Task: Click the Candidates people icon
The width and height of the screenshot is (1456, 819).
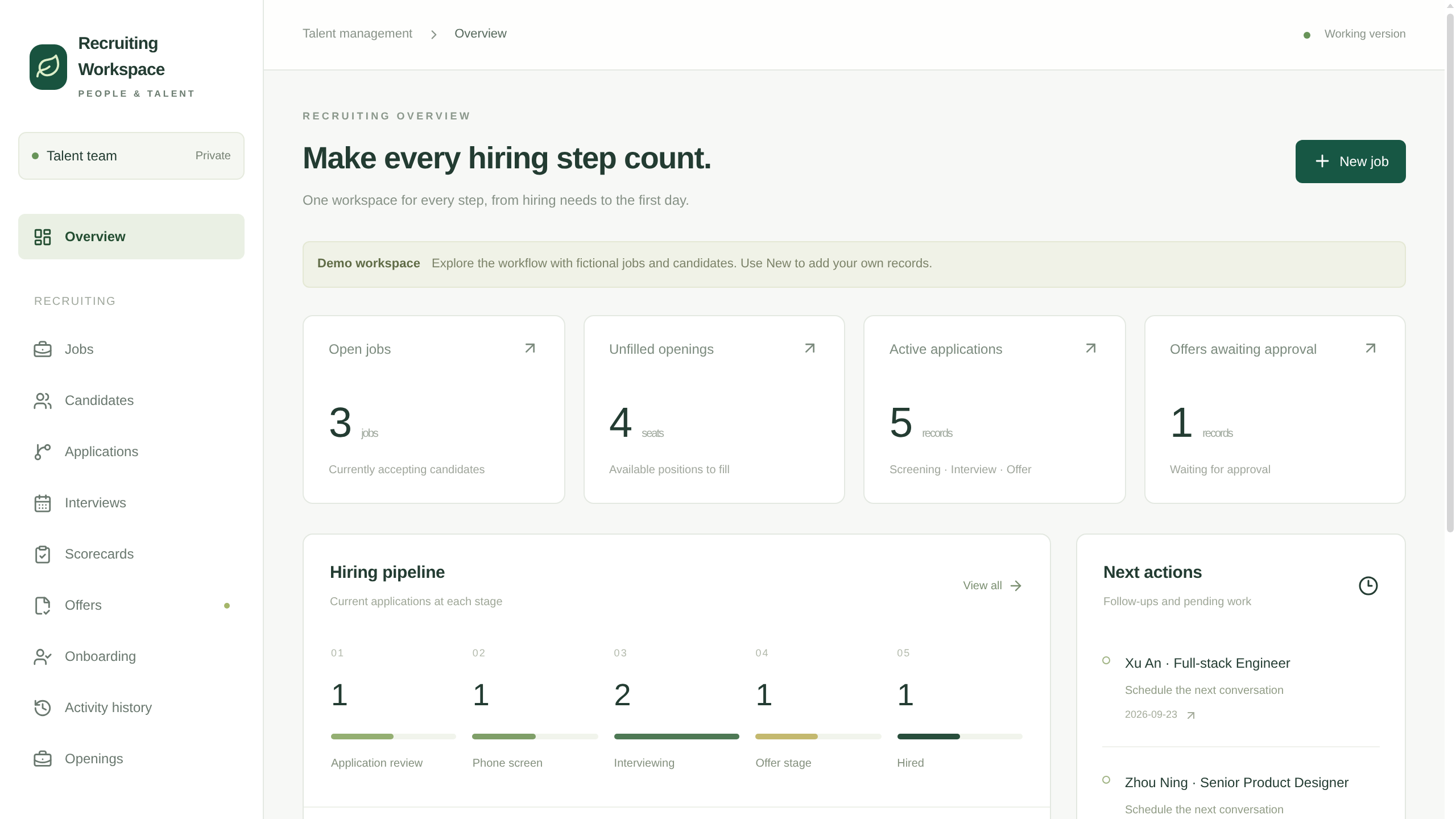Action: tap(43, 400)
